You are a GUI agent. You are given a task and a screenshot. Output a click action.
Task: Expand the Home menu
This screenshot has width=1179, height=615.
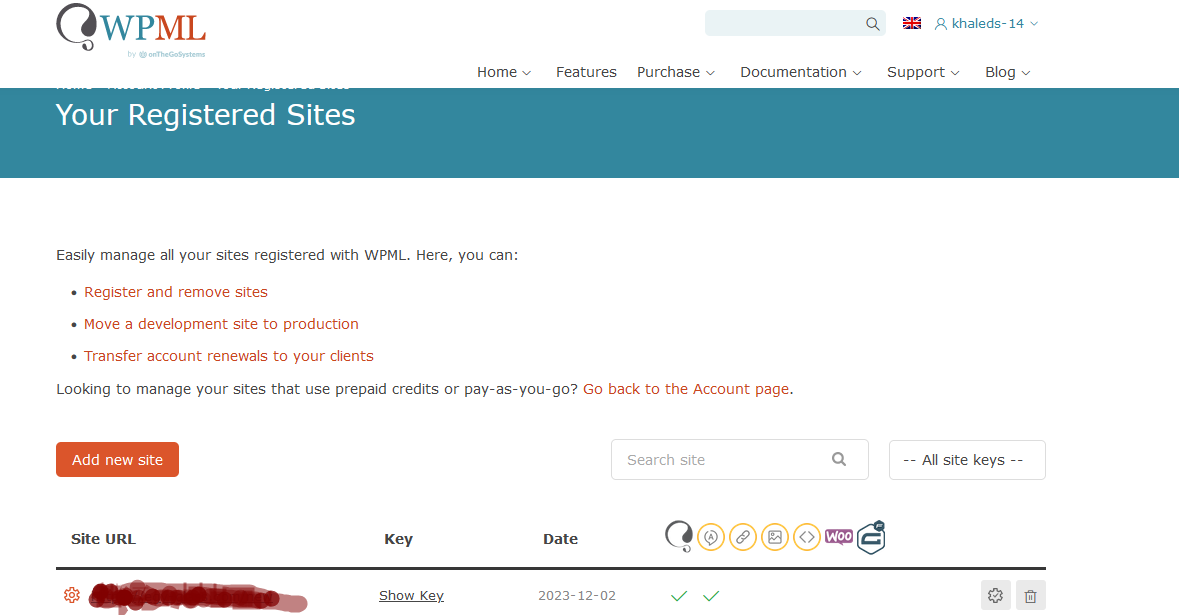(x=504, y=72)
